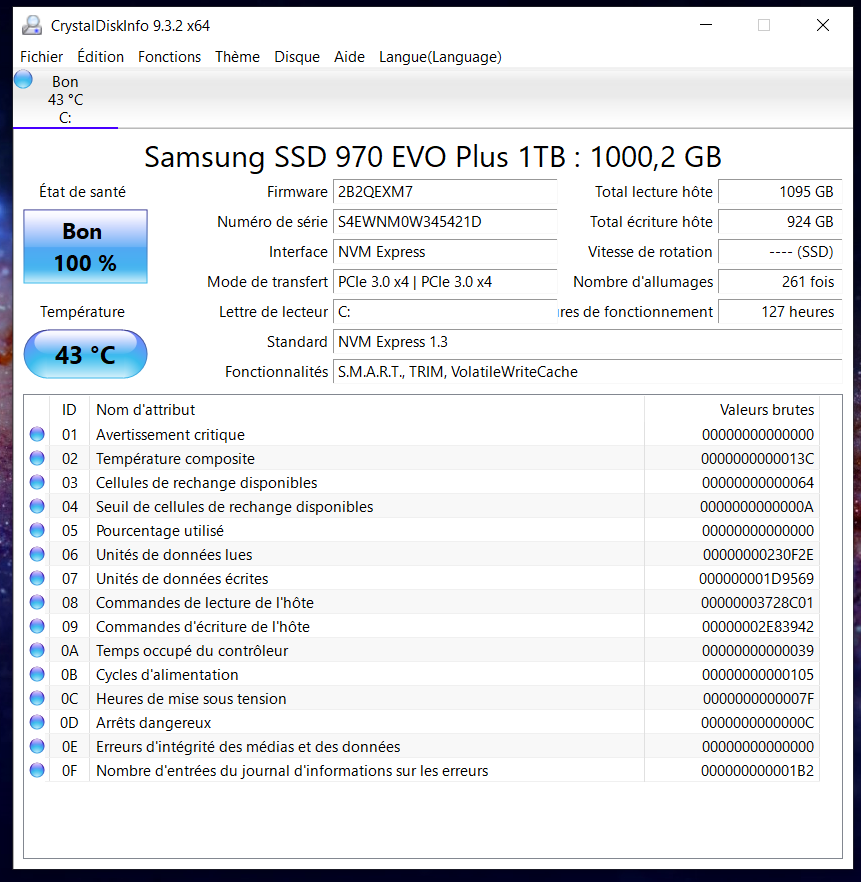Image resolution: width=861 pixels, height=882 pixels.
Task: Click status orb for journal d'informations erreurs row
Action: click(x=37, y=770)
